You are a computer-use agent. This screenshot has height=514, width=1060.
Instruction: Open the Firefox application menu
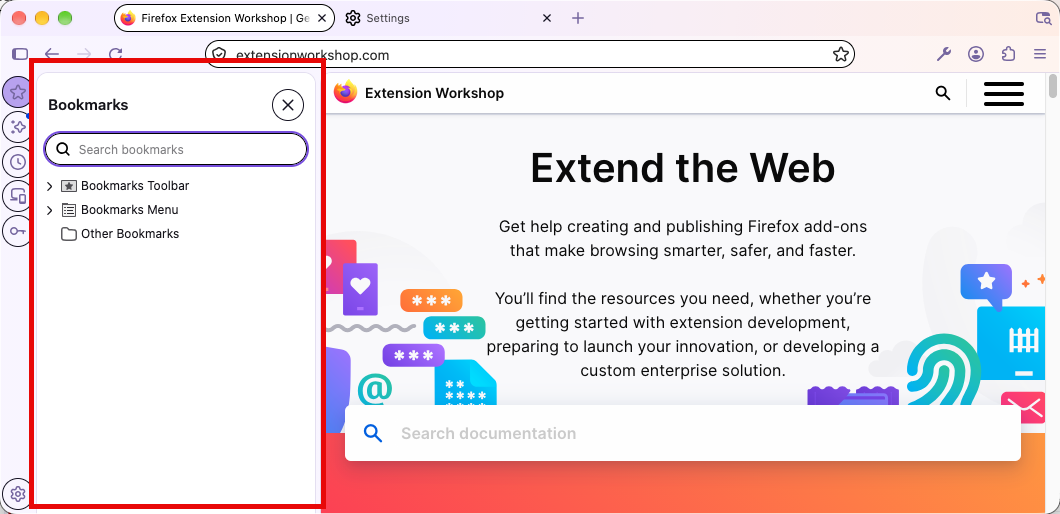coord(1040,54)
